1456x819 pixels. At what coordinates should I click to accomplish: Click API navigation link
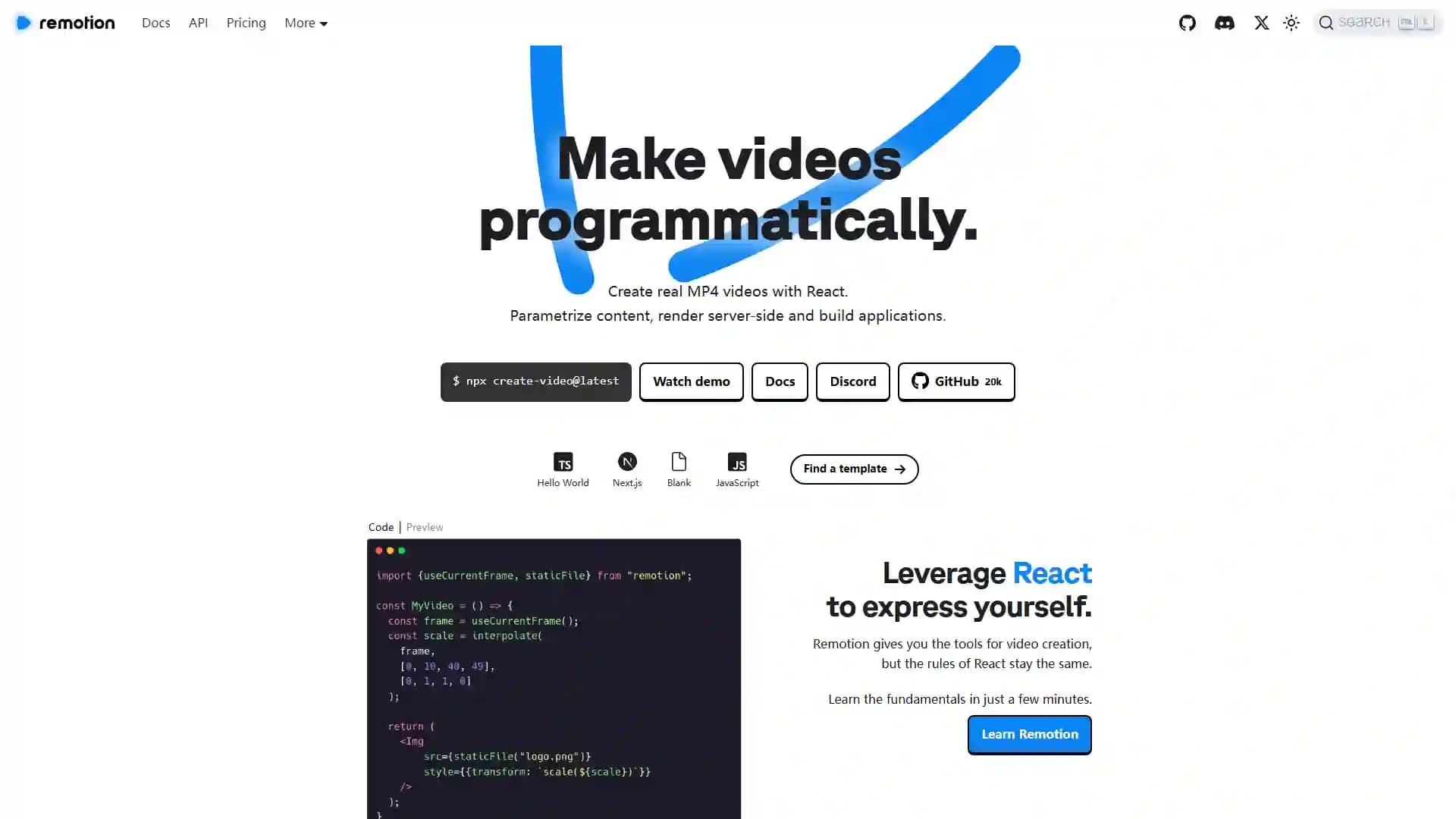pyautogui.click(x=198, y=22)
